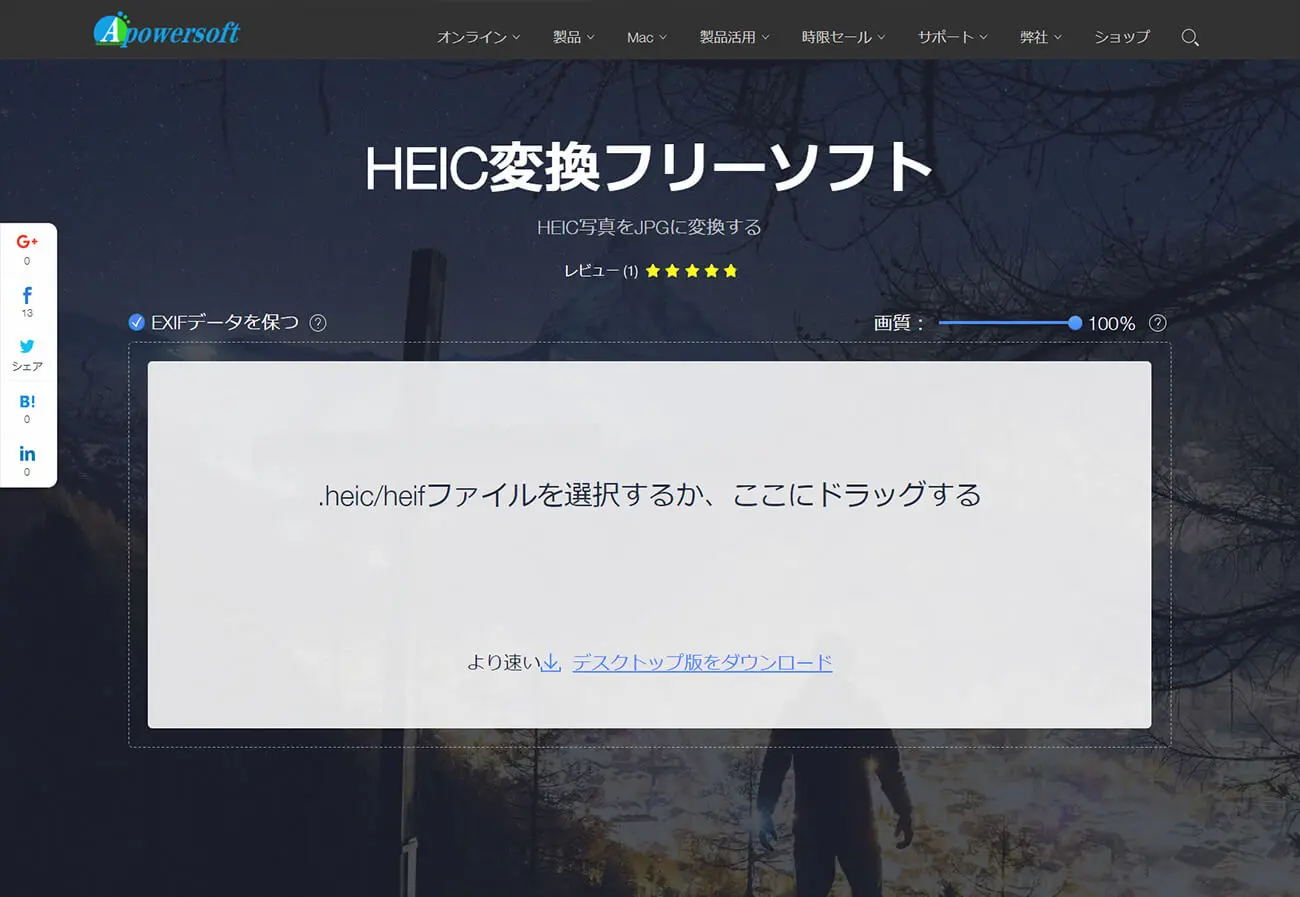Click the Apowersoft logo
This screenshot has height=897, width=1300.
point(167,30)
